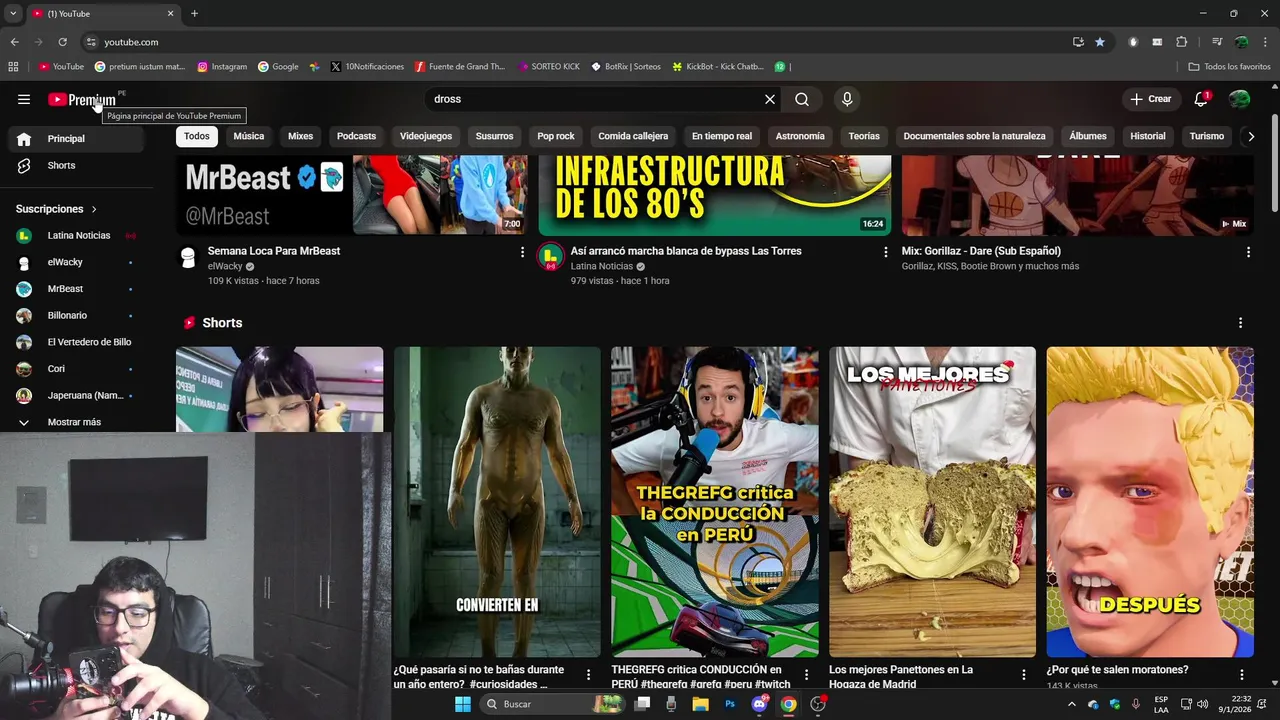Select the Pop rock filter chip
The height and width of the screenshot is (720, 1280).
coord(556,136)
